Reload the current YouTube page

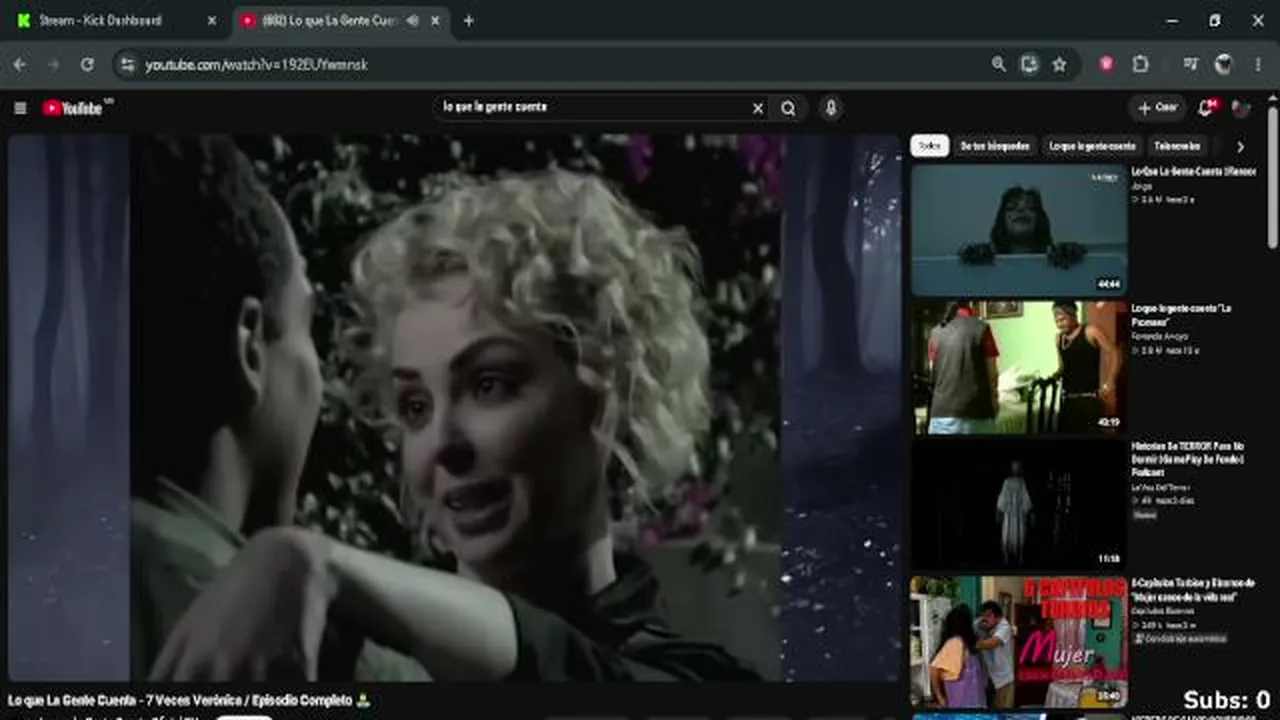tap(87, 64)
